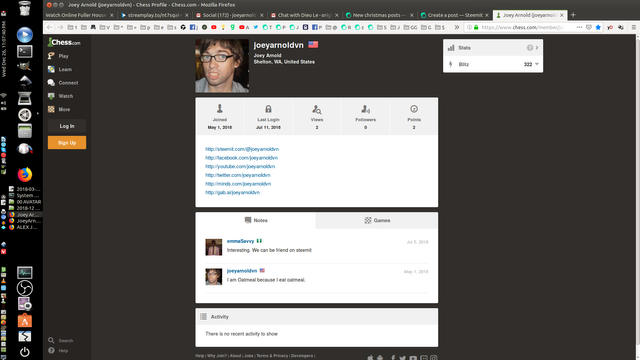Click the Twitter bookmark icon in bookmarks toolbar
640x360 pixels.
(x=256, y=27)
